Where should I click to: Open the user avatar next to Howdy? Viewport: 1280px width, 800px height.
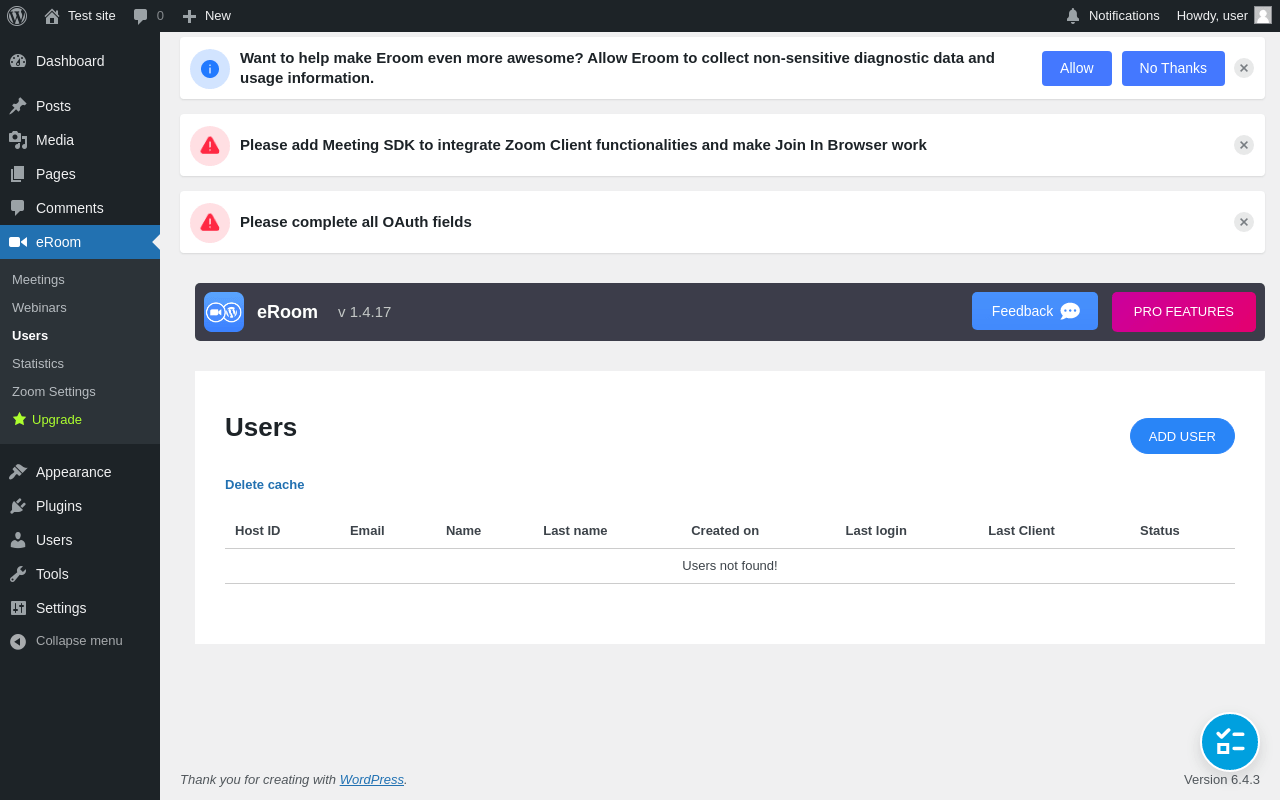pos(1263,15)
